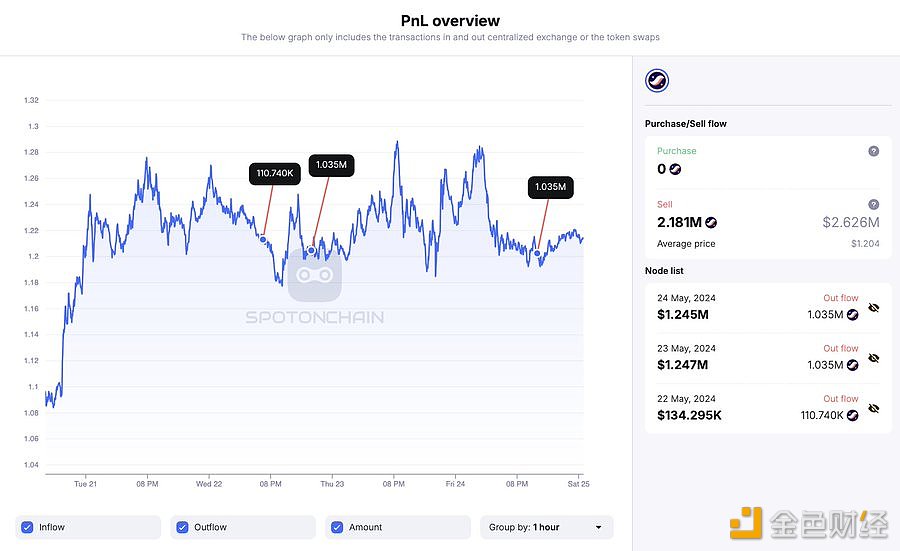Click the Purchase/Sell flow heading

click(x=685, y=123)
